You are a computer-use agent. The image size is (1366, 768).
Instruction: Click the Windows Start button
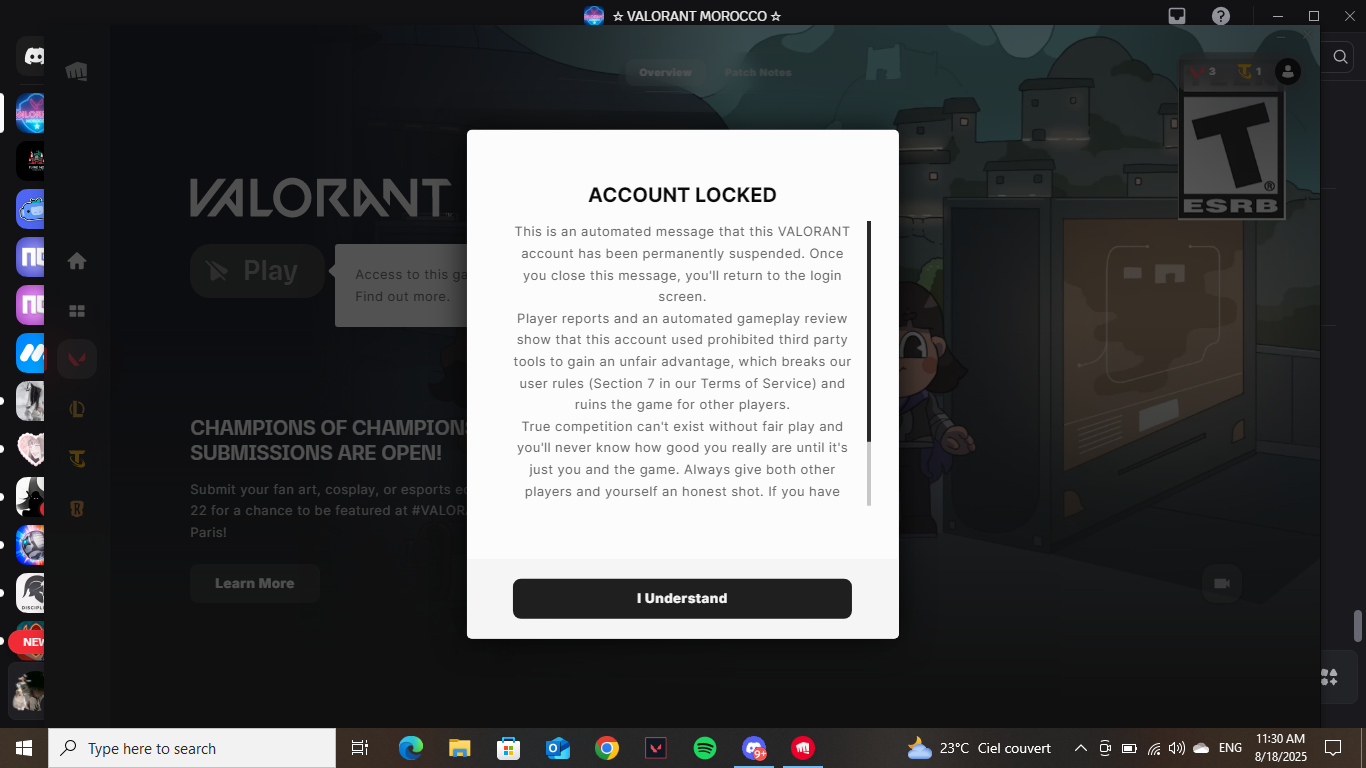click(24, 748)
